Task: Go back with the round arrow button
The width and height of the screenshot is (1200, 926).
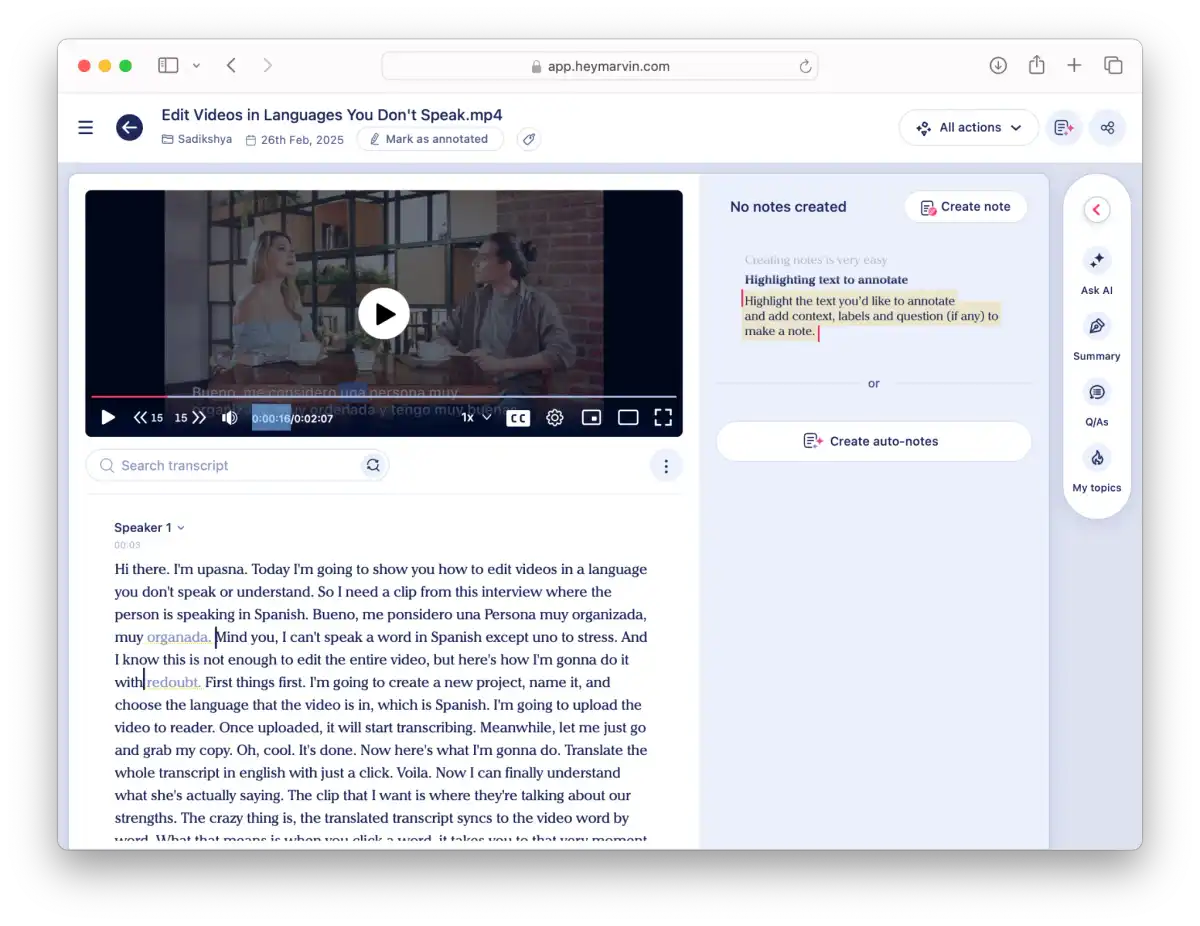Action: (x=129, y=127)
